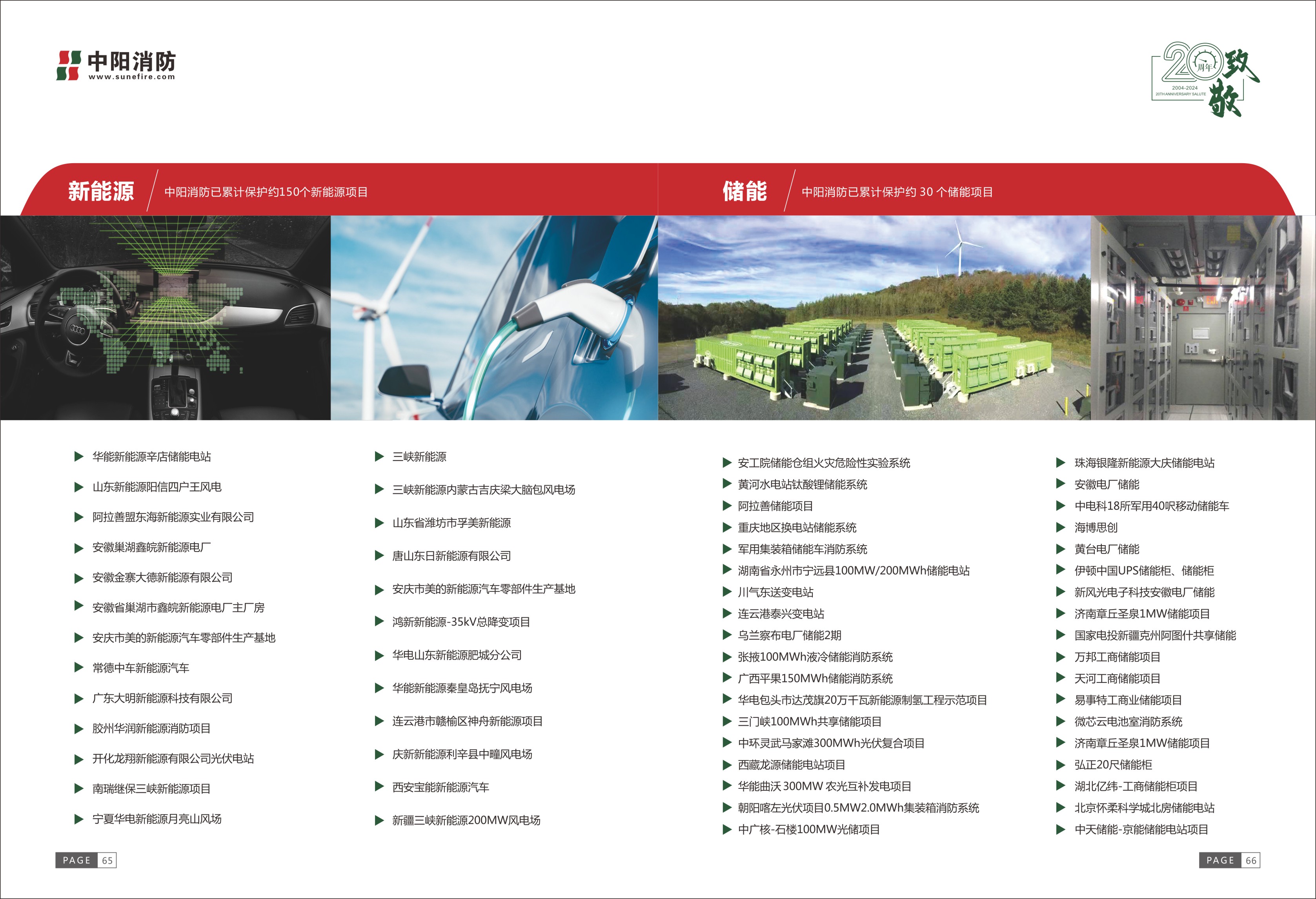This screenshot has height=899, width=1316.
Task: Open the battery cabinet room photo
Action: coord(1203,318)
